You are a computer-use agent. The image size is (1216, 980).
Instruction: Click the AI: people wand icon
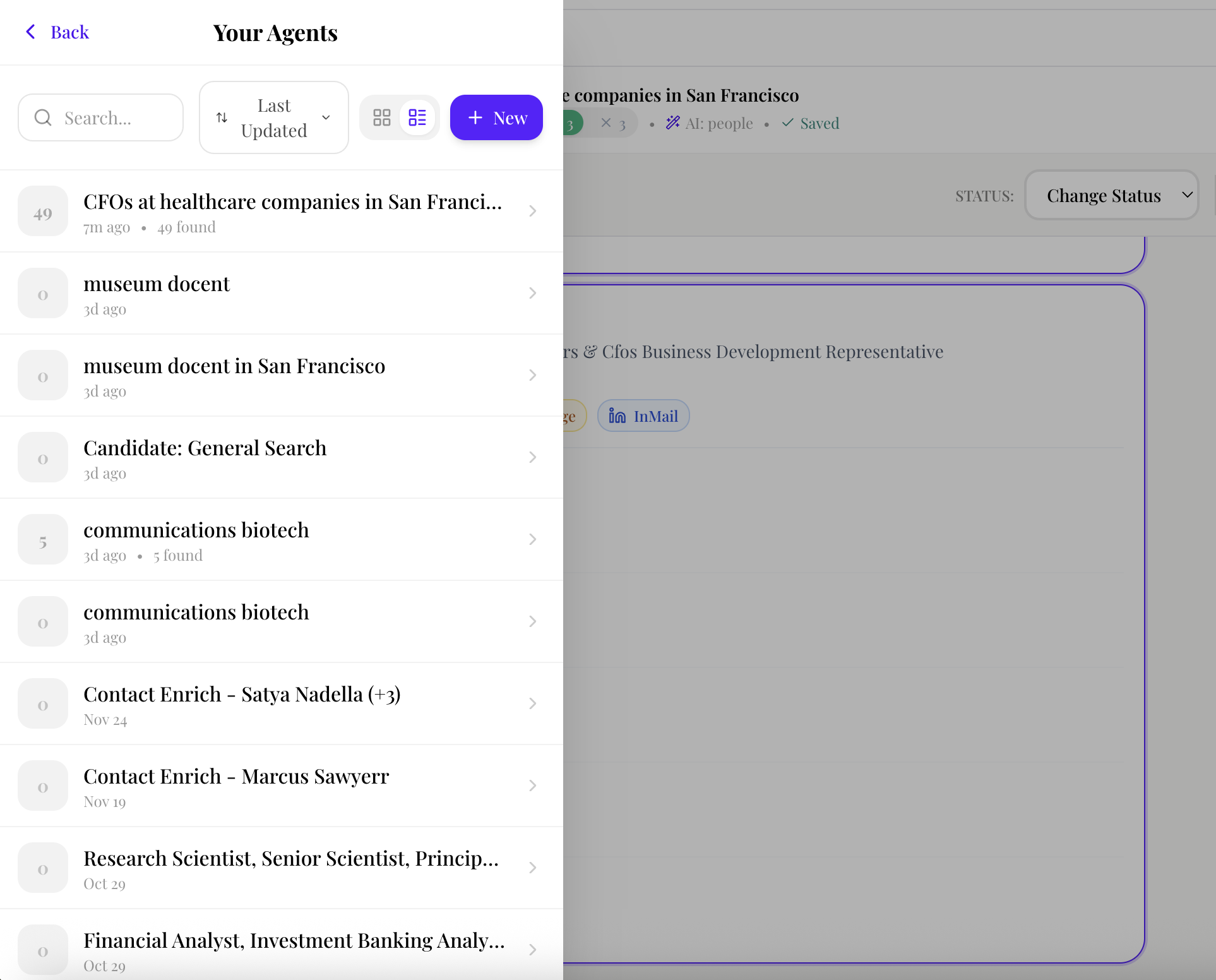[673, 123]
